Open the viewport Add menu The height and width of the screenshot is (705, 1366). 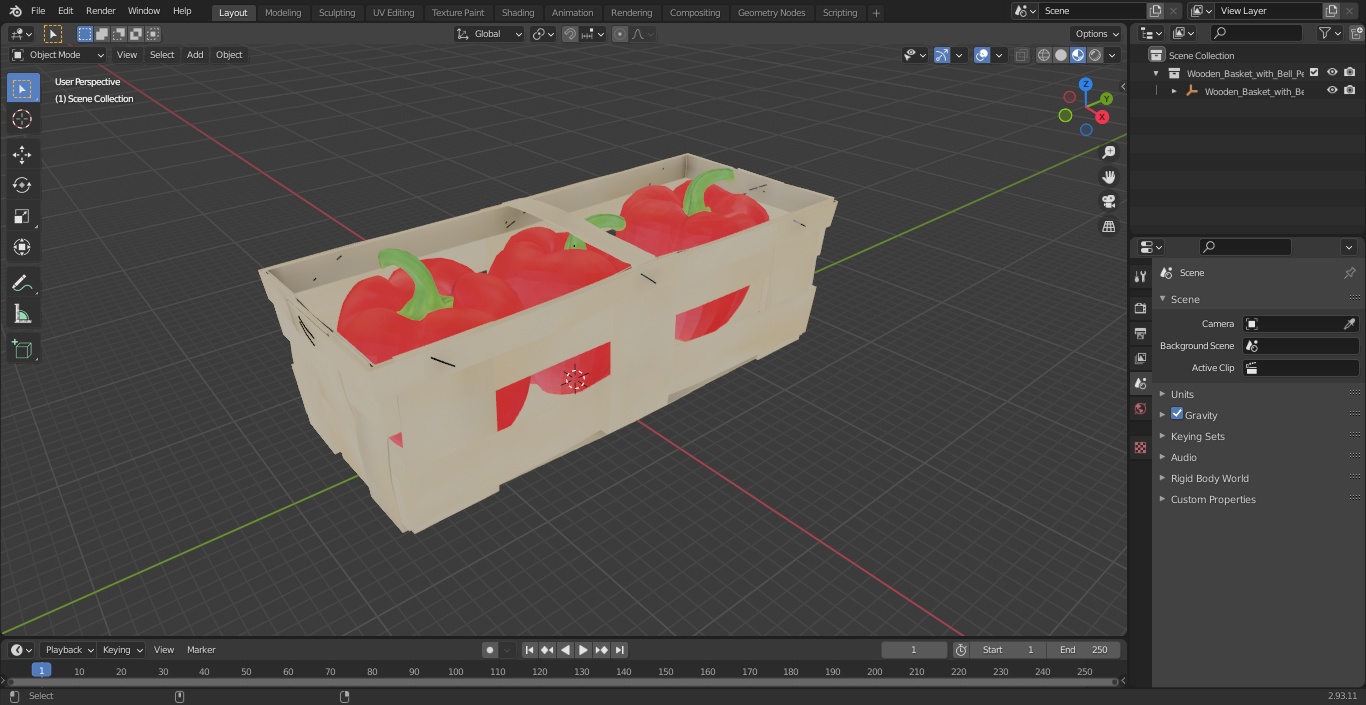pyautogui.click(x=195, y=55)
